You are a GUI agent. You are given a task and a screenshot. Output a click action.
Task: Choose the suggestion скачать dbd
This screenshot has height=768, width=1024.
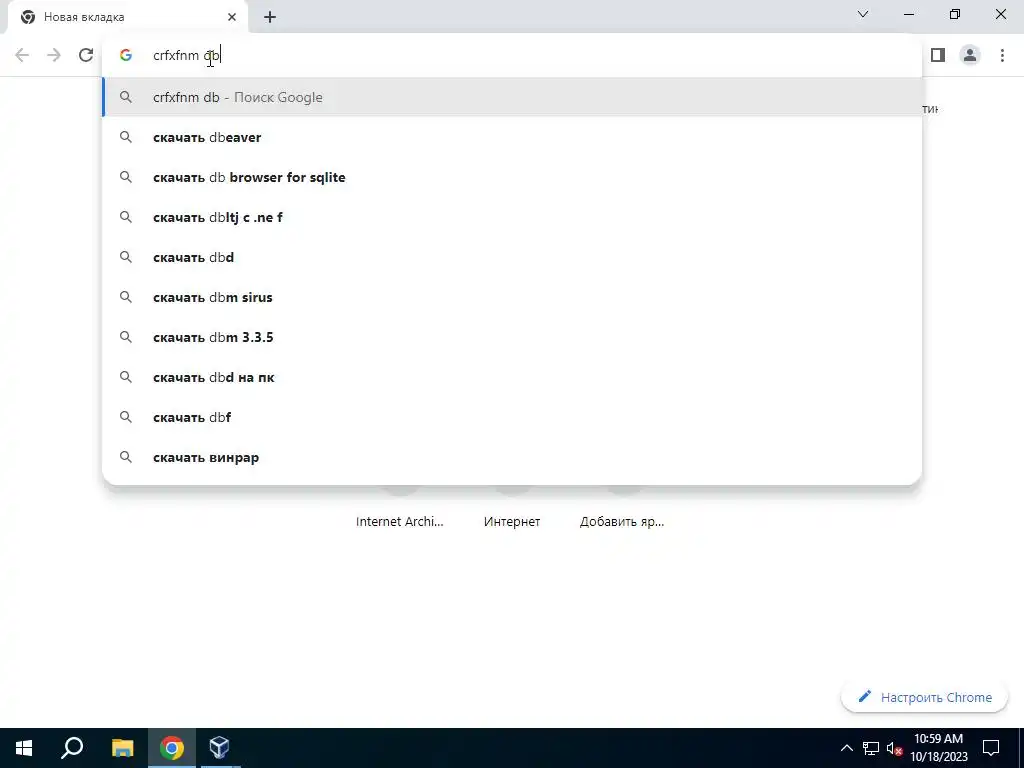coord(512,257)
